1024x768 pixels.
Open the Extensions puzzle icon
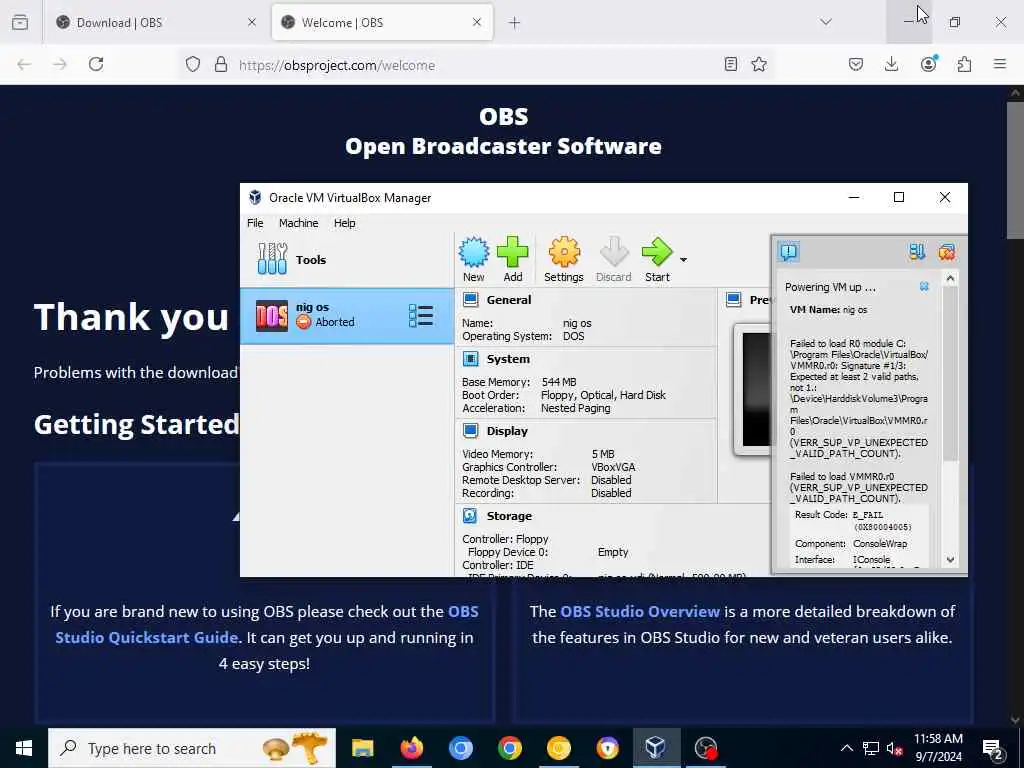pyautogui.click(x=964, y=64)
